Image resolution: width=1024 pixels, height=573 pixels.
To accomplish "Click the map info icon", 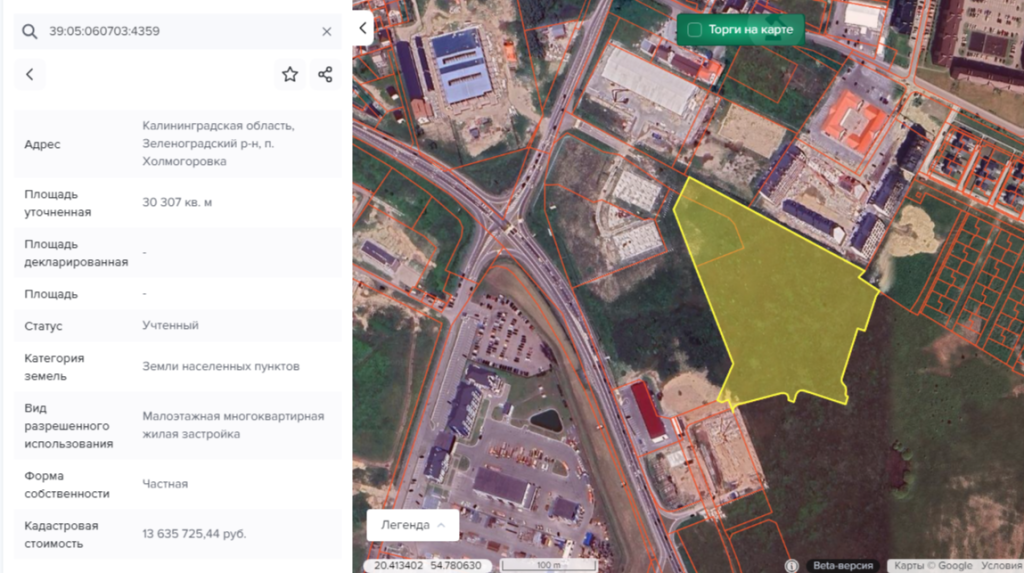I will (x=792, y=565).
